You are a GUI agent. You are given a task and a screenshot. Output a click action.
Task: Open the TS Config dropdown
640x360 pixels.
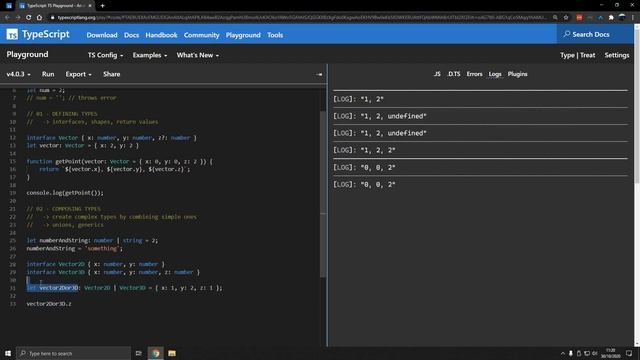click(105, 55)
